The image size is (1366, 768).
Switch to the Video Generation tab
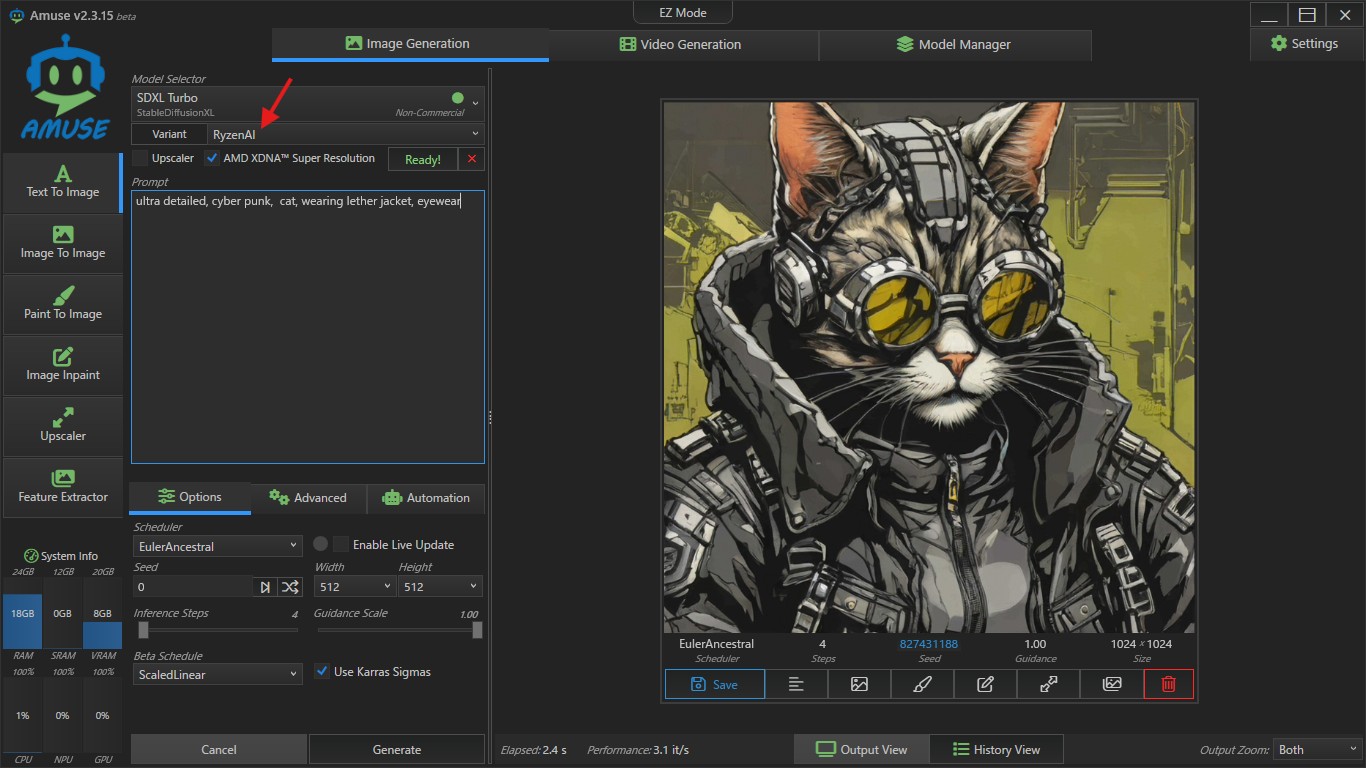pos(682,45)
